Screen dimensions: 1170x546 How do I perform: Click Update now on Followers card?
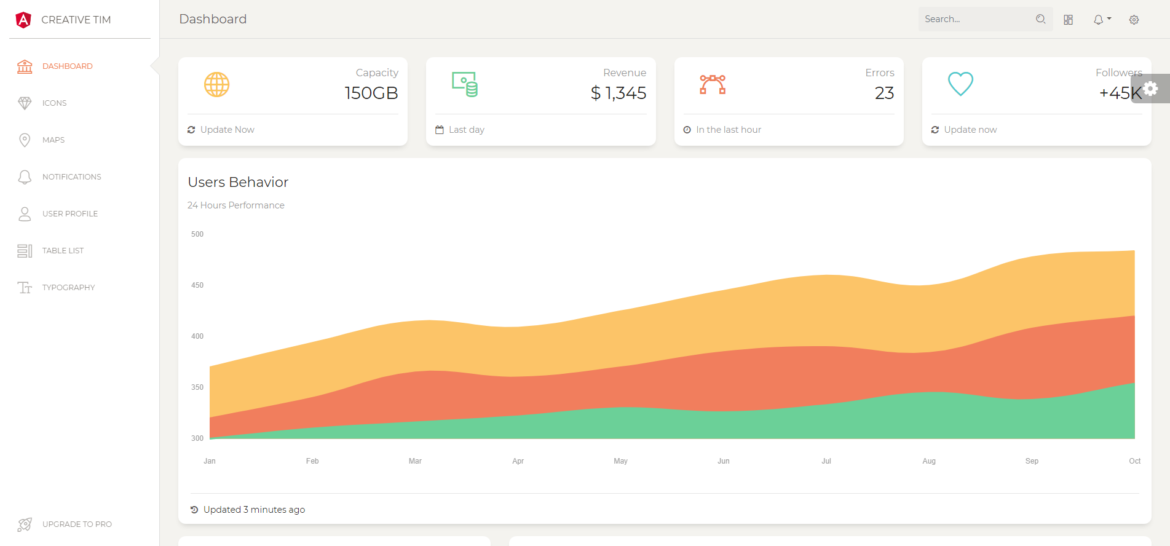point(970,130)
